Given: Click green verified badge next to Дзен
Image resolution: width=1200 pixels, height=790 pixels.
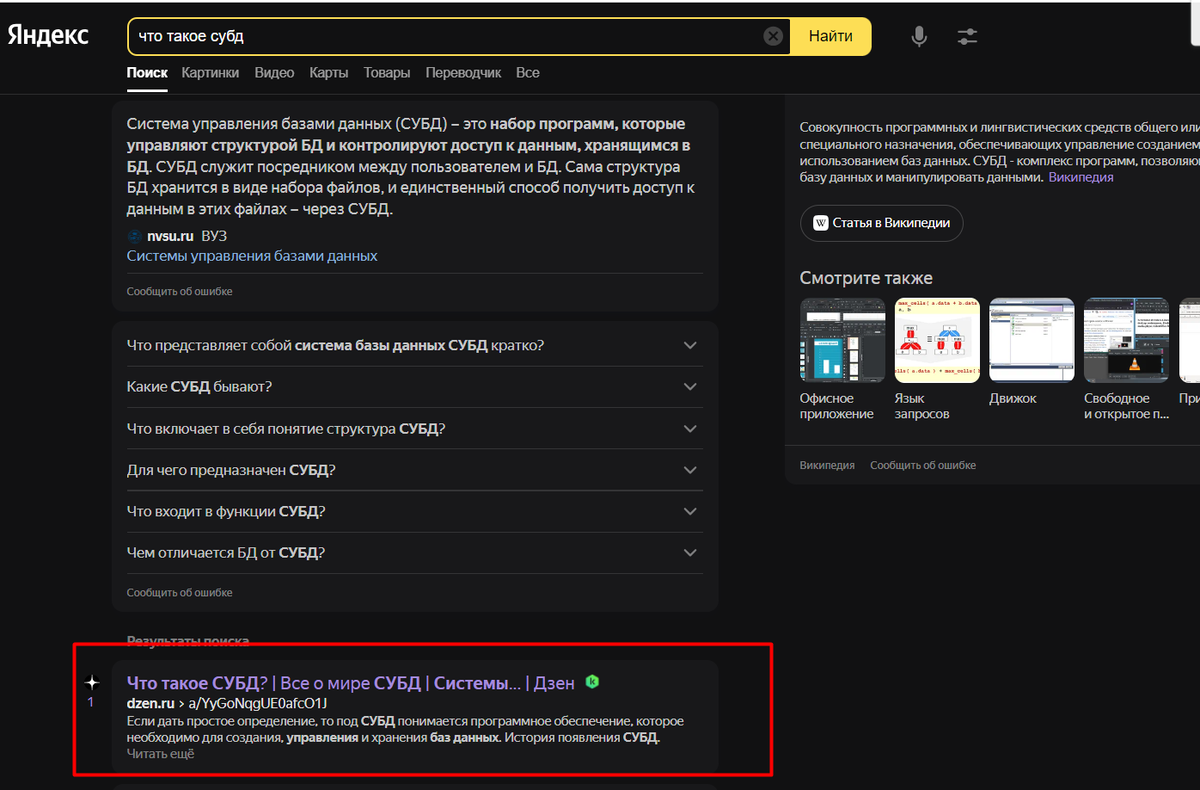Looking at the screenshot, I should [592, 682].
